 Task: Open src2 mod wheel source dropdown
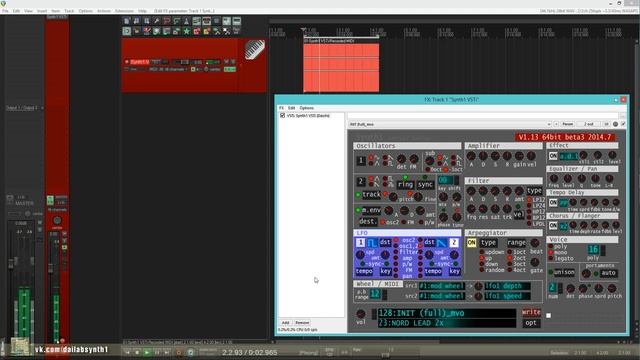click(x=442, y=296)
